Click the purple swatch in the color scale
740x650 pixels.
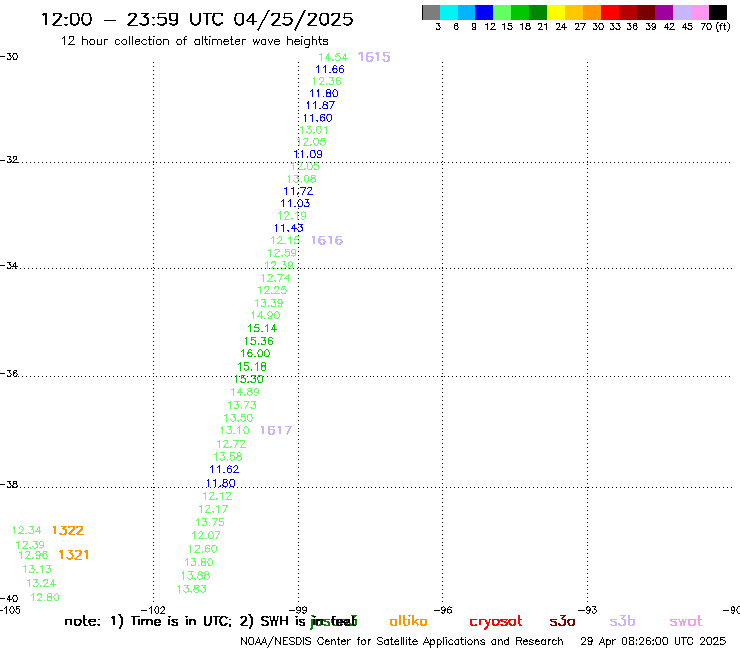tap(664, 12)
